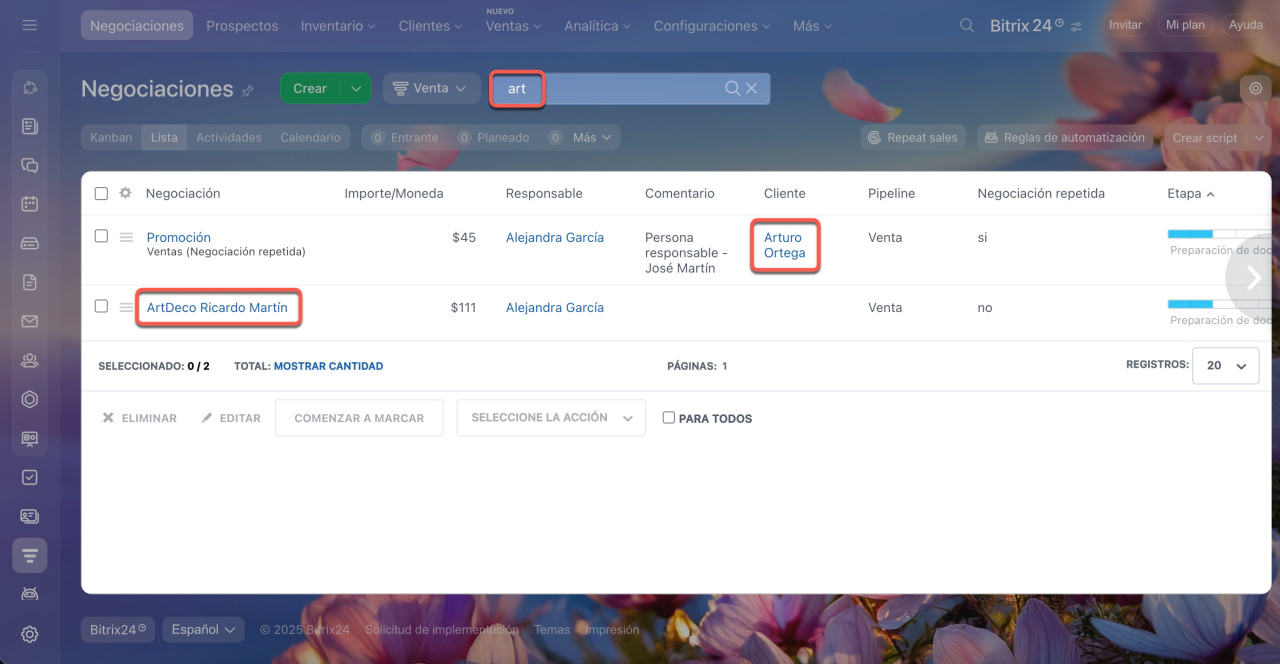Open the Registros 20 dropdown

pos(1225,366)
